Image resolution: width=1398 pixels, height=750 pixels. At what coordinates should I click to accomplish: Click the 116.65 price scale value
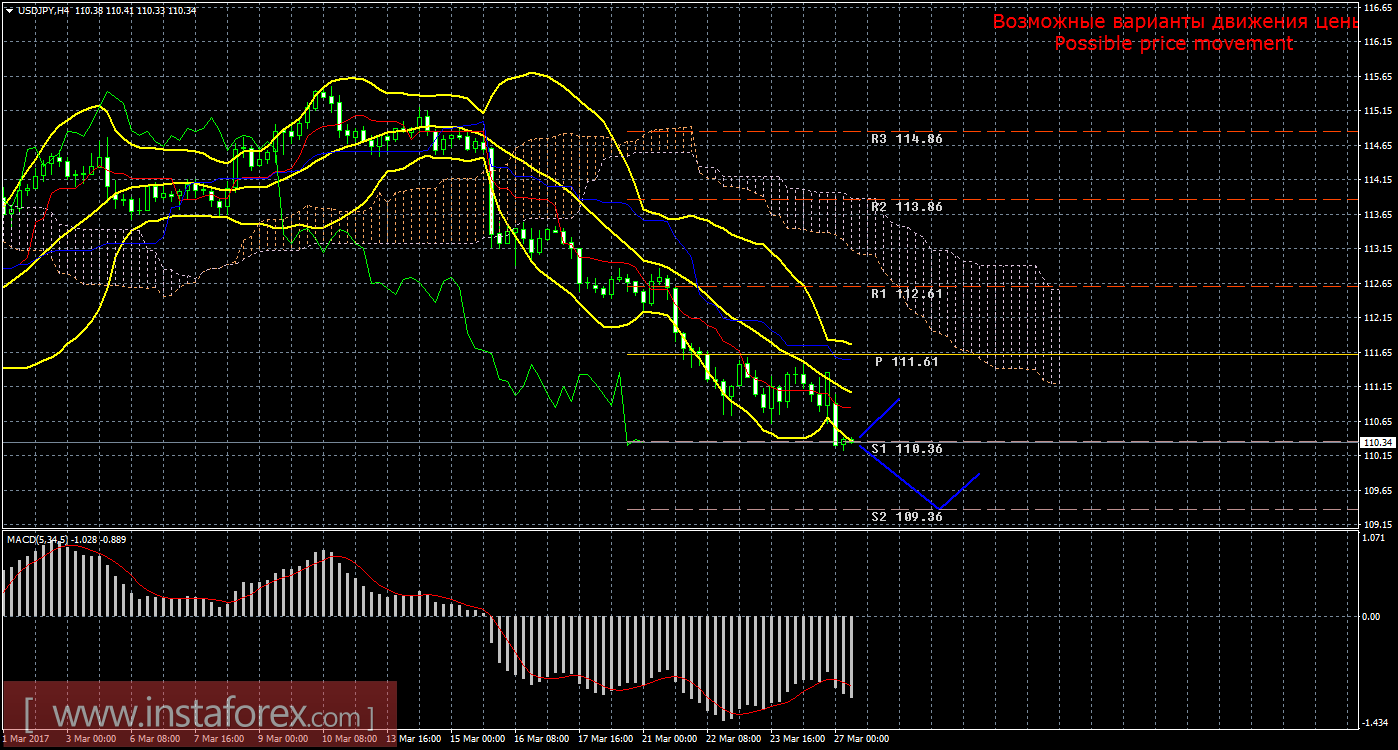pyautogui.click(x=1378, y=7)
